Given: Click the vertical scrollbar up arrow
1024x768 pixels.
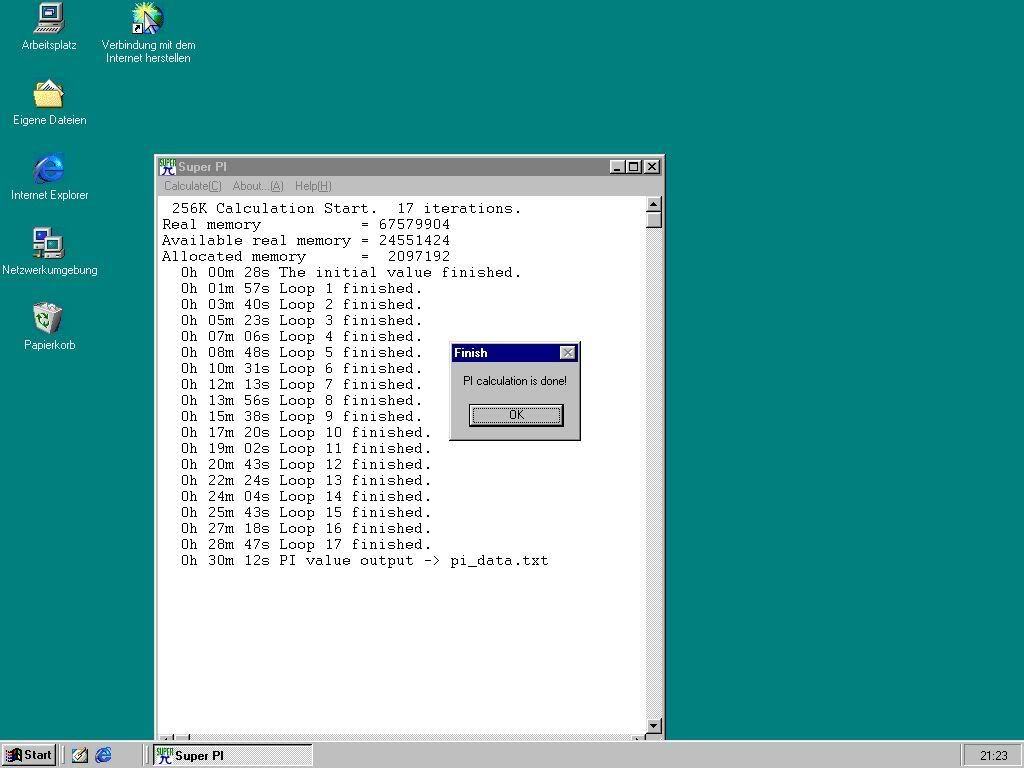Looking at the screenshot, I should [x=654, y=204].
